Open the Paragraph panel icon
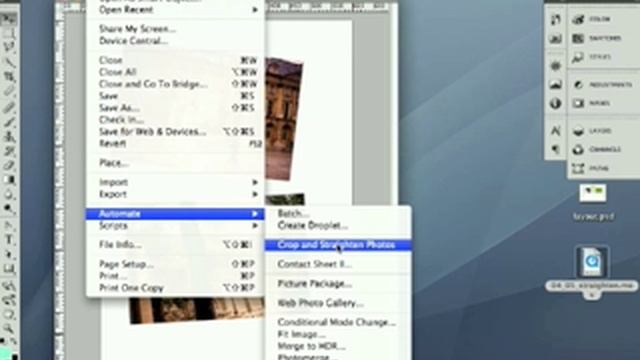This screenshot has width=640, height=360. point(556,150)
